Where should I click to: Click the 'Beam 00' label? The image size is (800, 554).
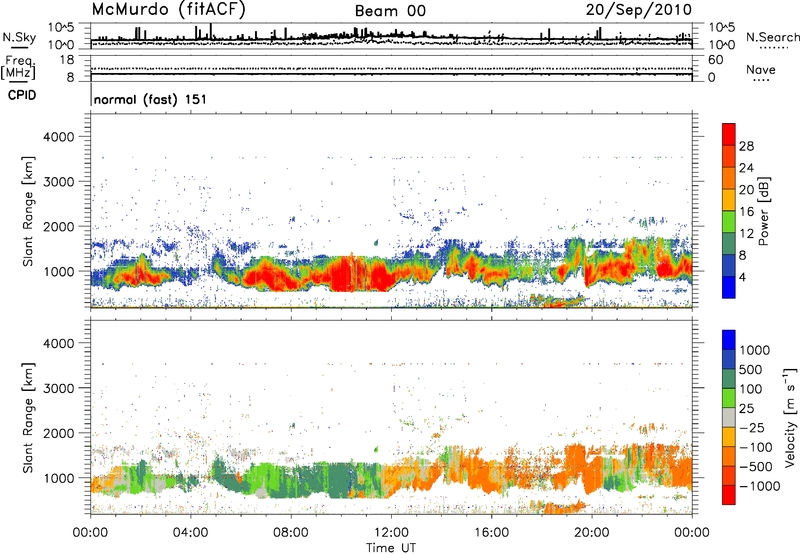tap(390, 11)
